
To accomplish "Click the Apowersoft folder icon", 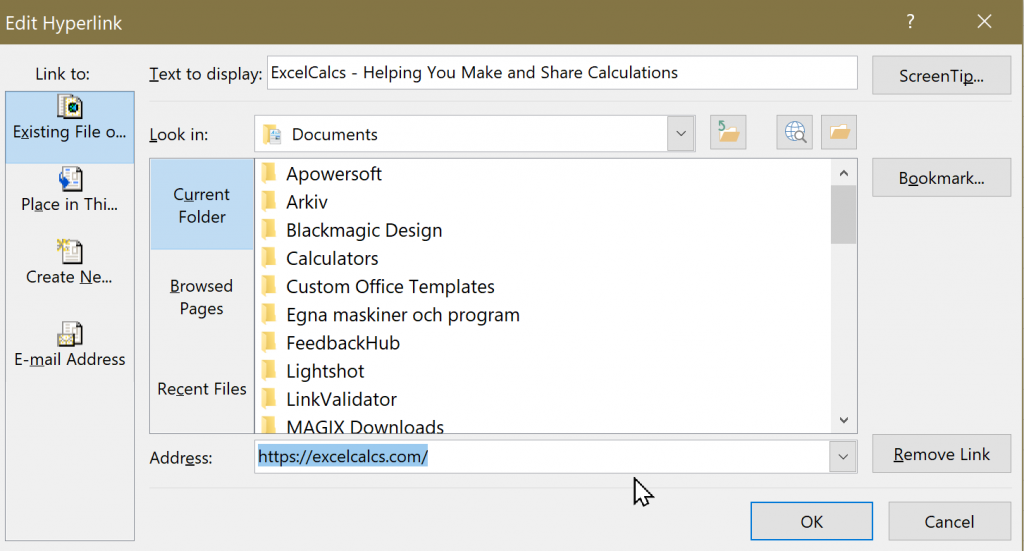I will click(268, 174).
